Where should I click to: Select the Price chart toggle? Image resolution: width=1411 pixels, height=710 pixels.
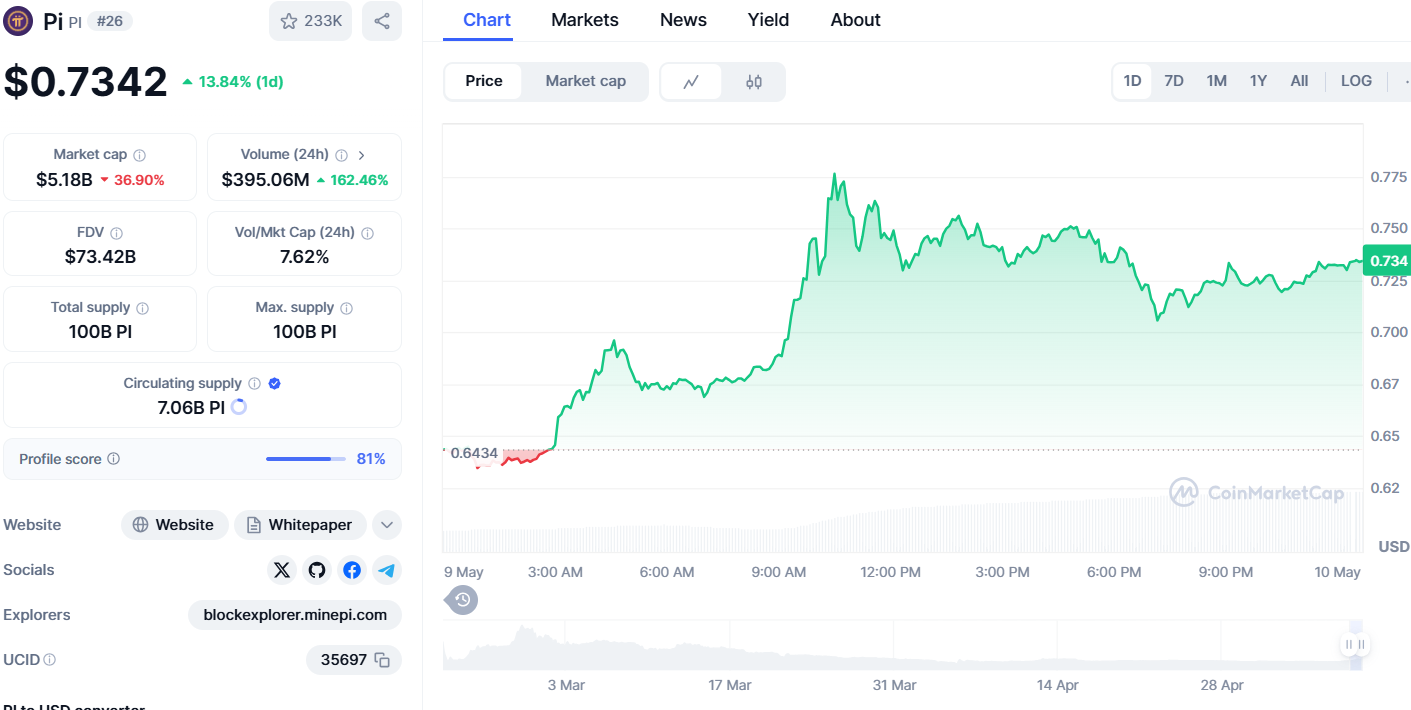[x=484, y=81]
